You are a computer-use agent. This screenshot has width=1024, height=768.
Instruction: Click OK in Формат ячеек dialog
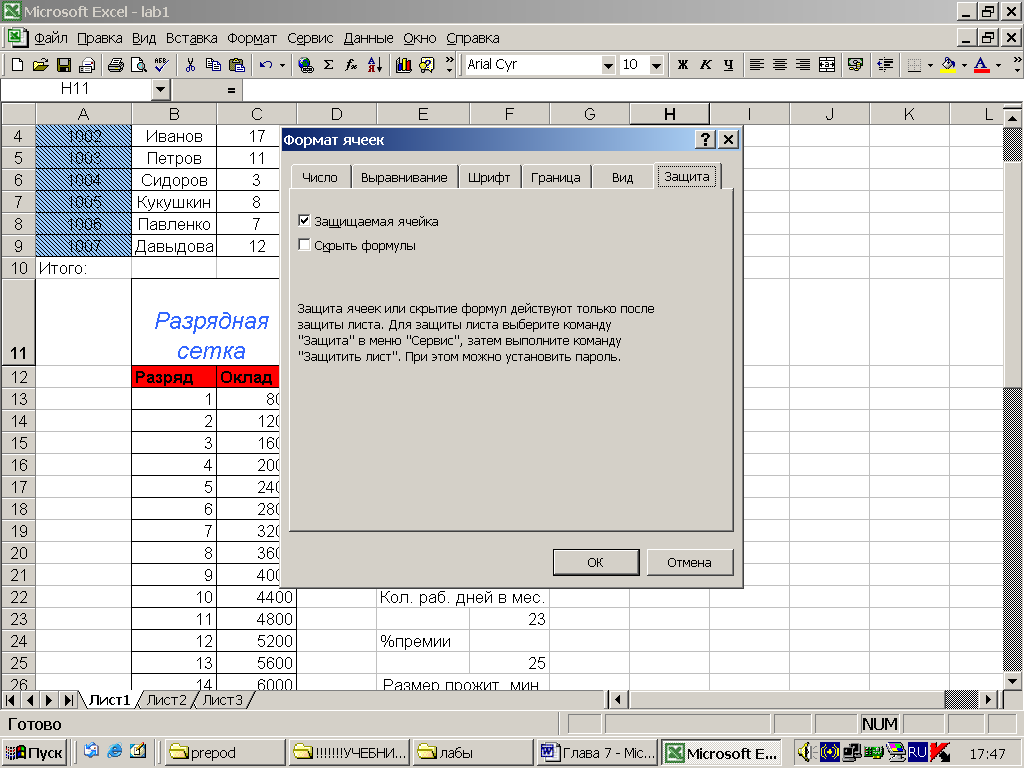pos(596,562)
